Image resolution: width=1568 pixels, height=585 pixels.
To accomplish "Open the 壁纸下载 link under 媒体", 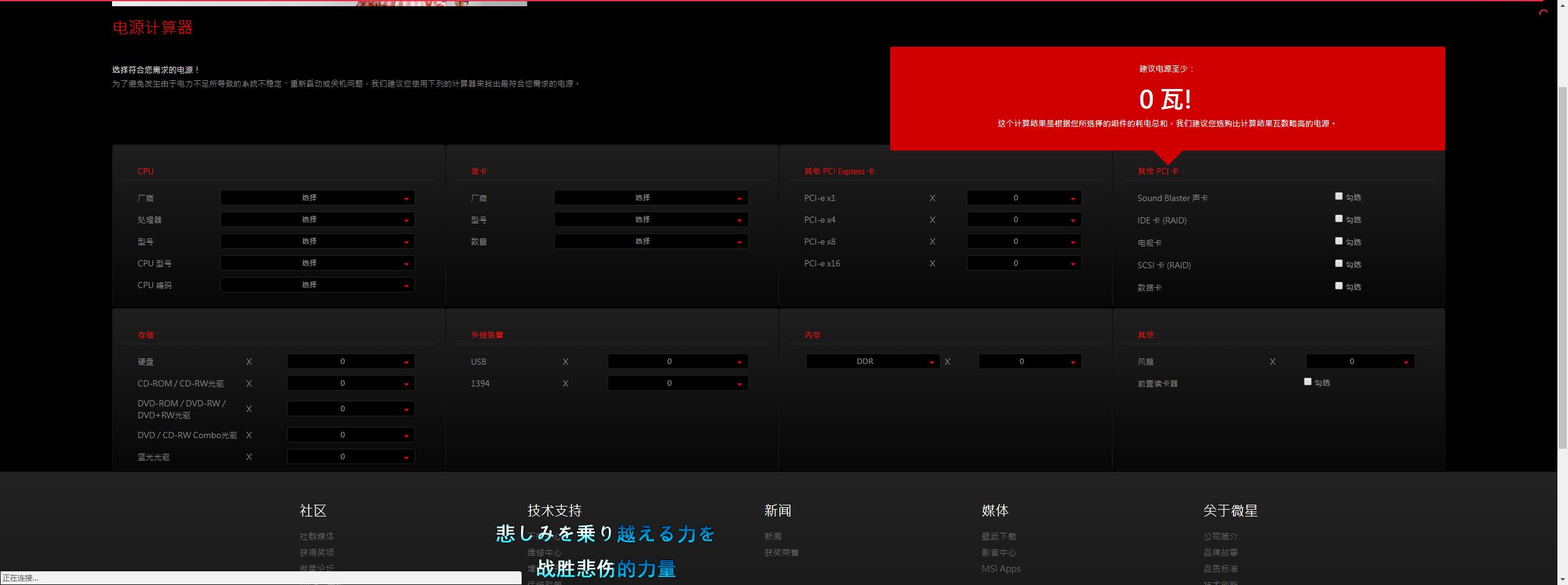I will tap(999, 536).
